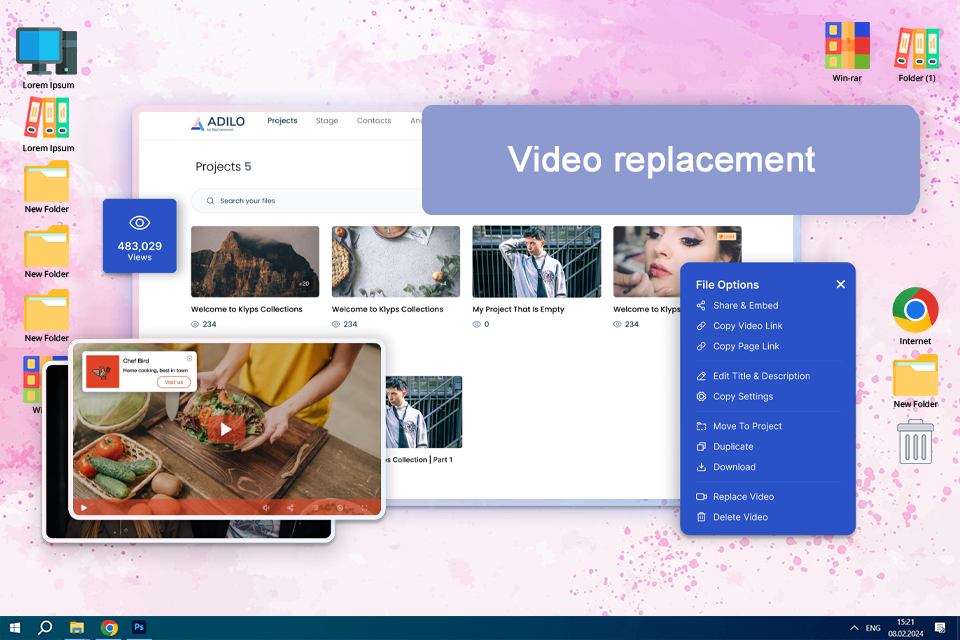Viewport: 960px width, 640px height.
Task: Open the Folder (1) desktop icon
Action: pos(917,48)
